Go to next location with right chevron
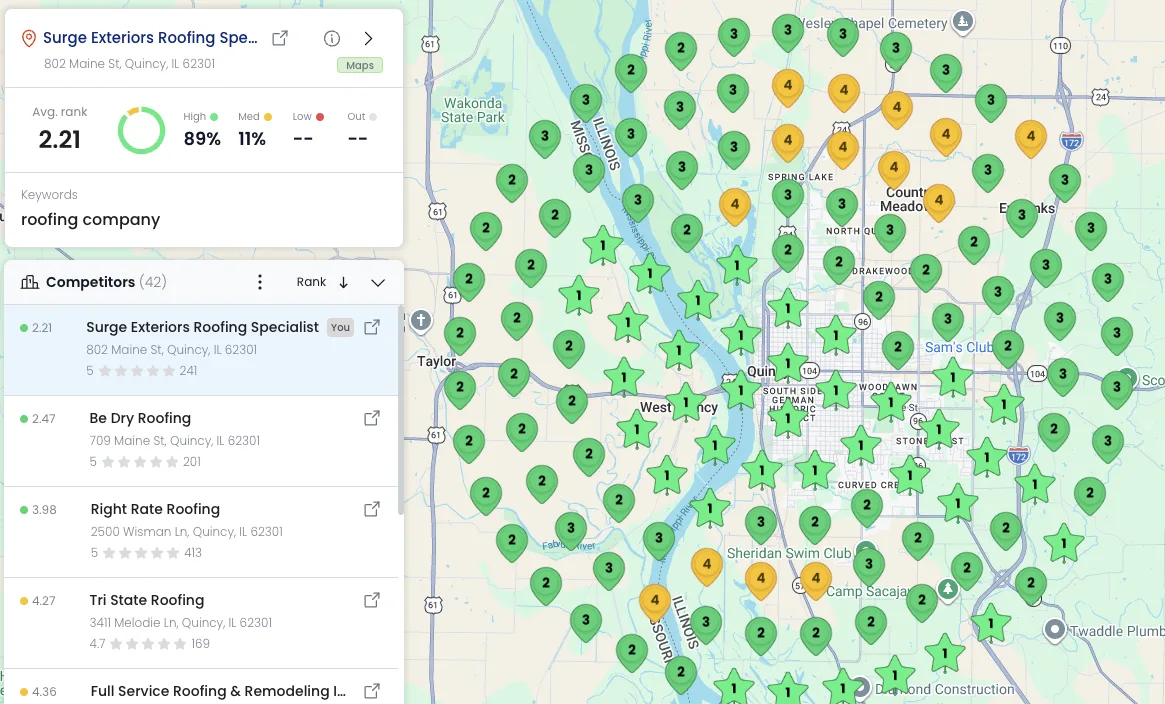 [369, 38]
